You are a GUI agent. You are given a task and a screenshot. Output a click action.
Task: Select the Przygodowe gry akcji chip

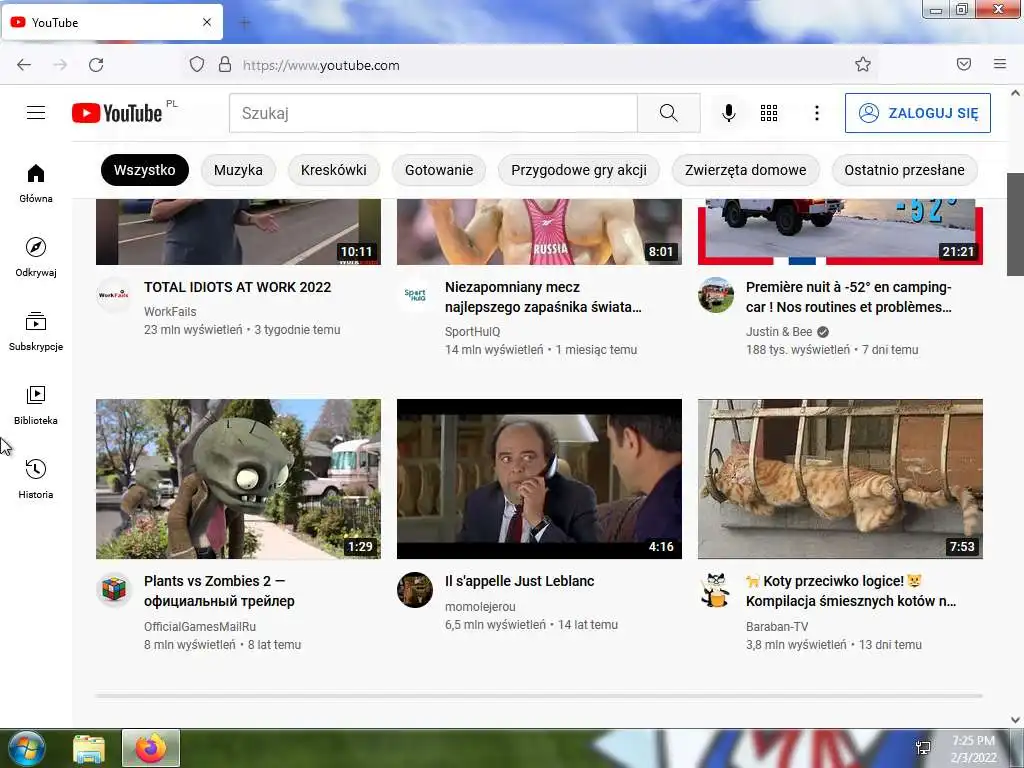579,170
